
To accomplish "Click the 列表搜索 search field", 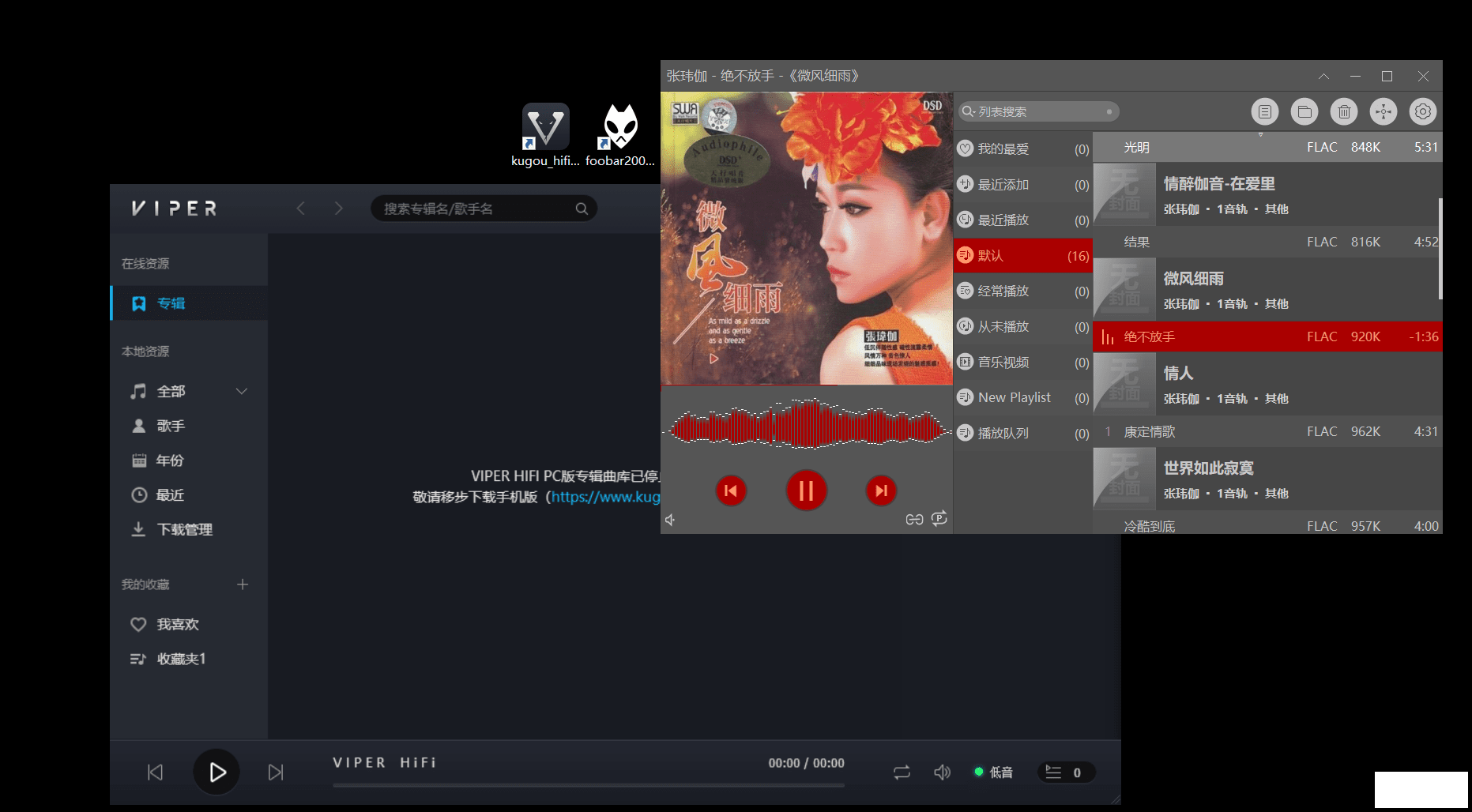I will pyautogui.click(x=1039, y=111).
